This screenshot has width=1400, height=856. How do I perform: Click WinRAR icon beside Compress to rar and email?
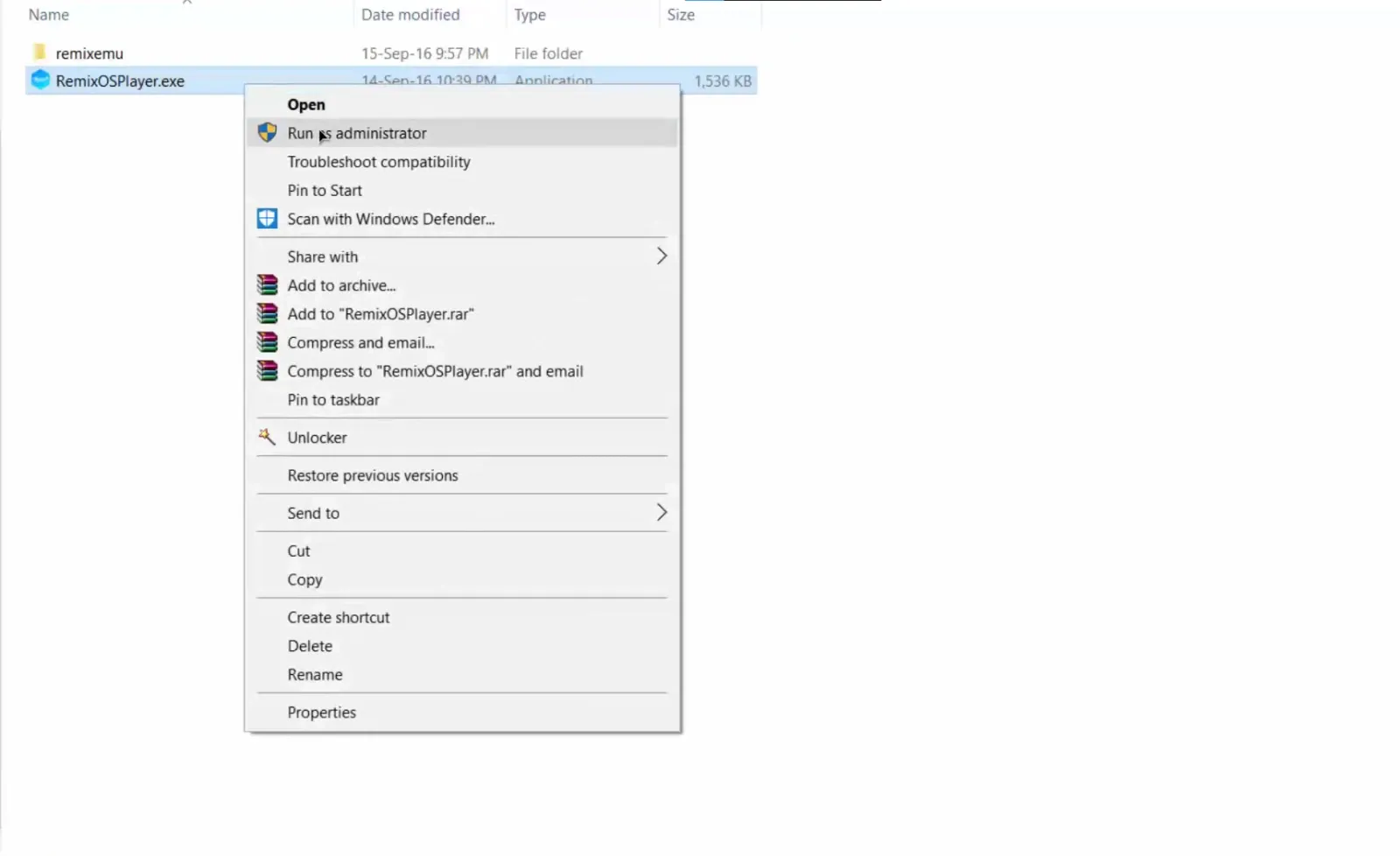[267, 371]
